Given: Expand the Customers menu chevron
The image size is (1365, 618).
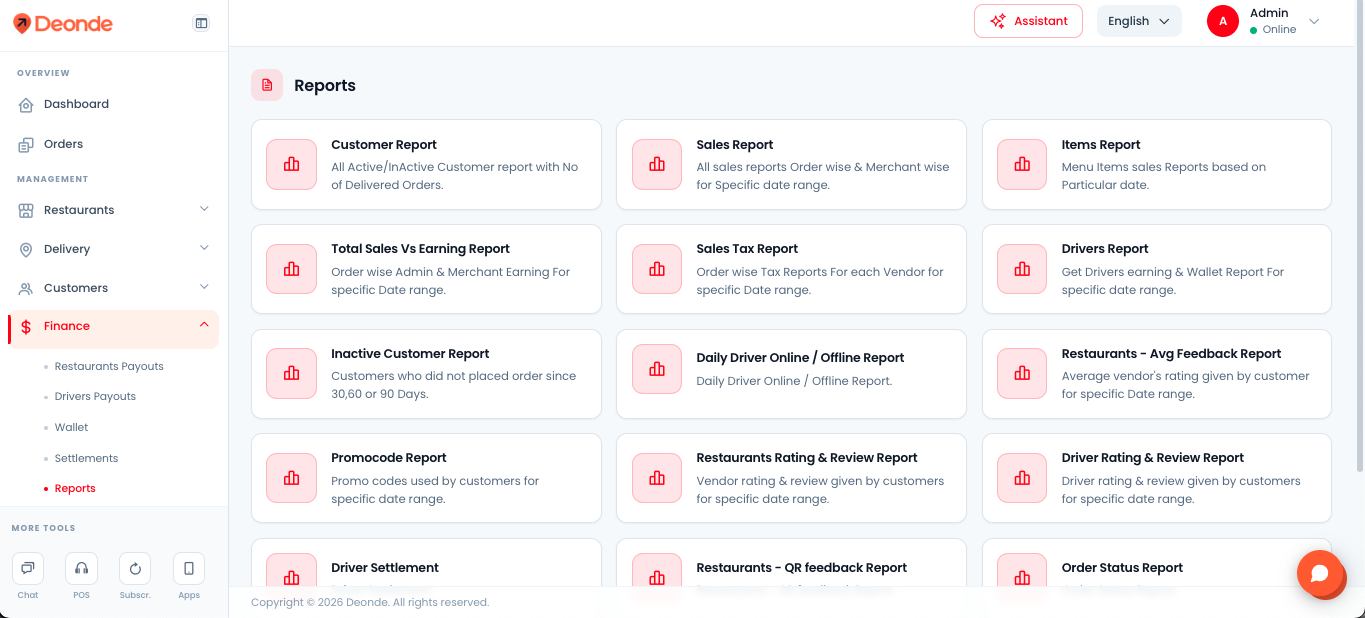Looking at the screenshot, I should (x=204, y=287).
